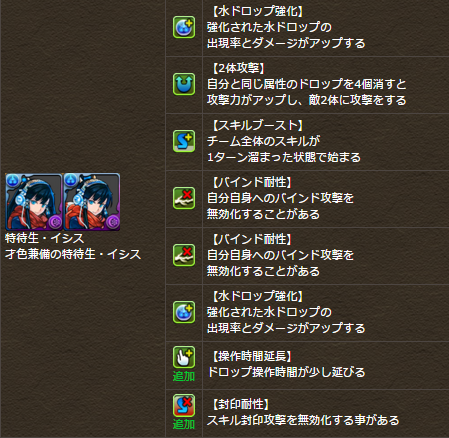Screen dimensions: 449x438
Task: Click the 【2体攻撃】 heading
Action: (238, 68)
